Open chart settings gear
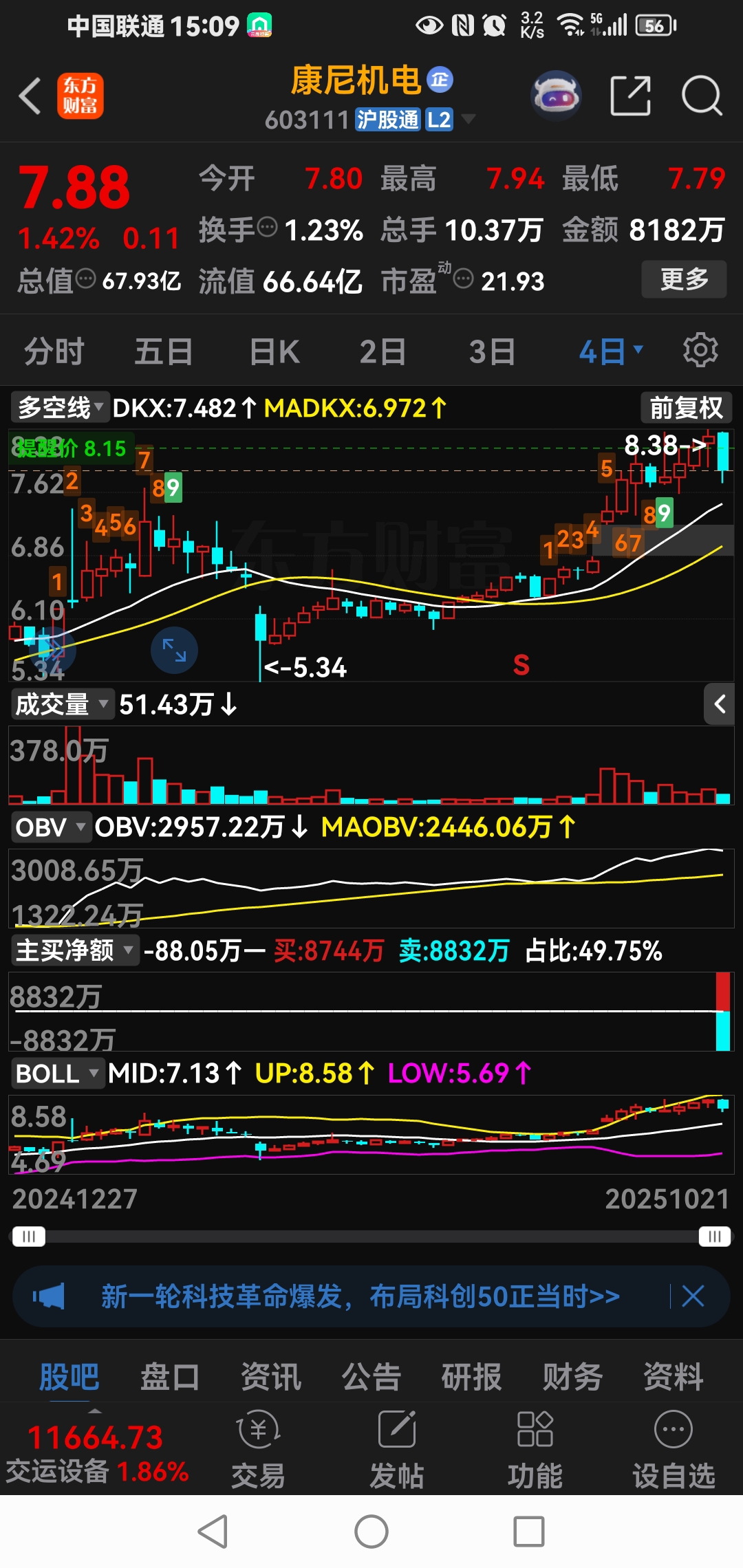Viewport: 743px width, 1568px height. pos(700,351)
